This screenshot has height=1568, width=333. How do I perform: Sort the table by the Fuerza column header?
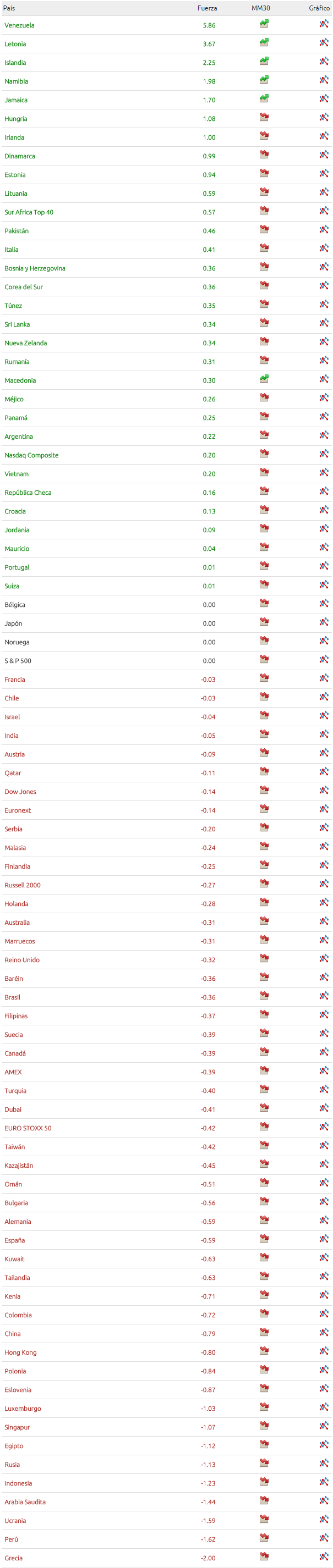coord(208,8)
